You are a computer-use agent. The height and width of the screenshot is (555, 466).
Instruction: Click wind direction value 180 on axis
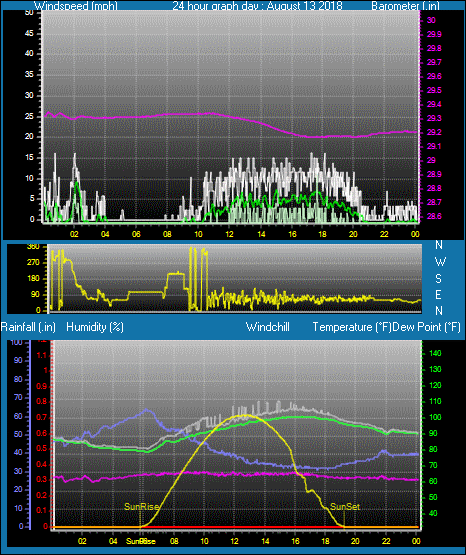click(x=33, y=279)
